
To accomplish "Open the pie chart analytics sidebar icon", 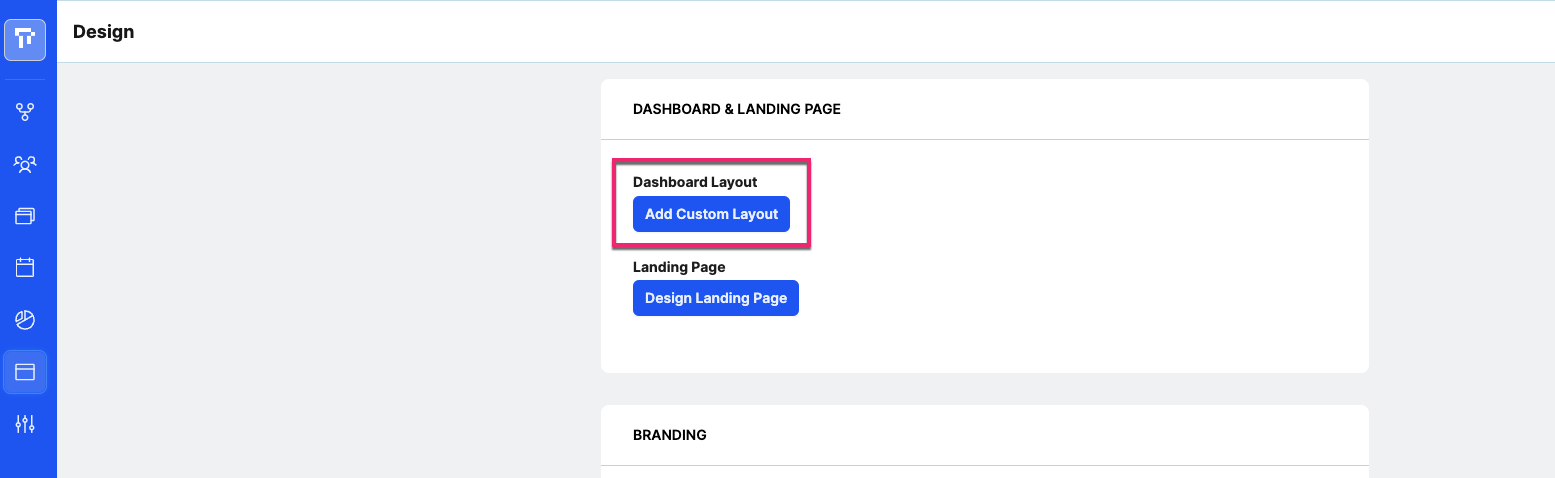I will 25,320.
